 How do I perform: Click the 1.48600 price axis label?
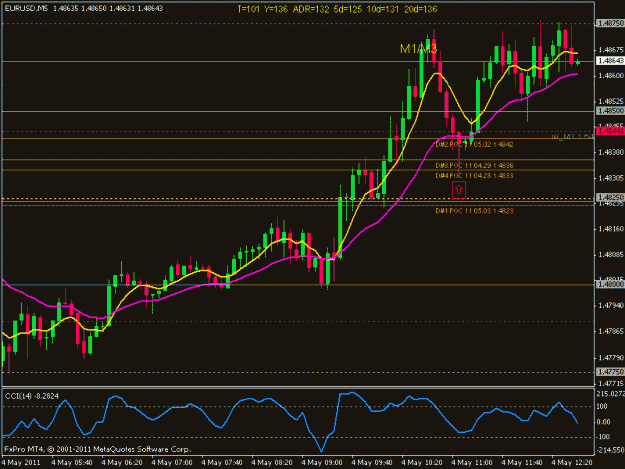pyautogui.click(x=611, y=75)
